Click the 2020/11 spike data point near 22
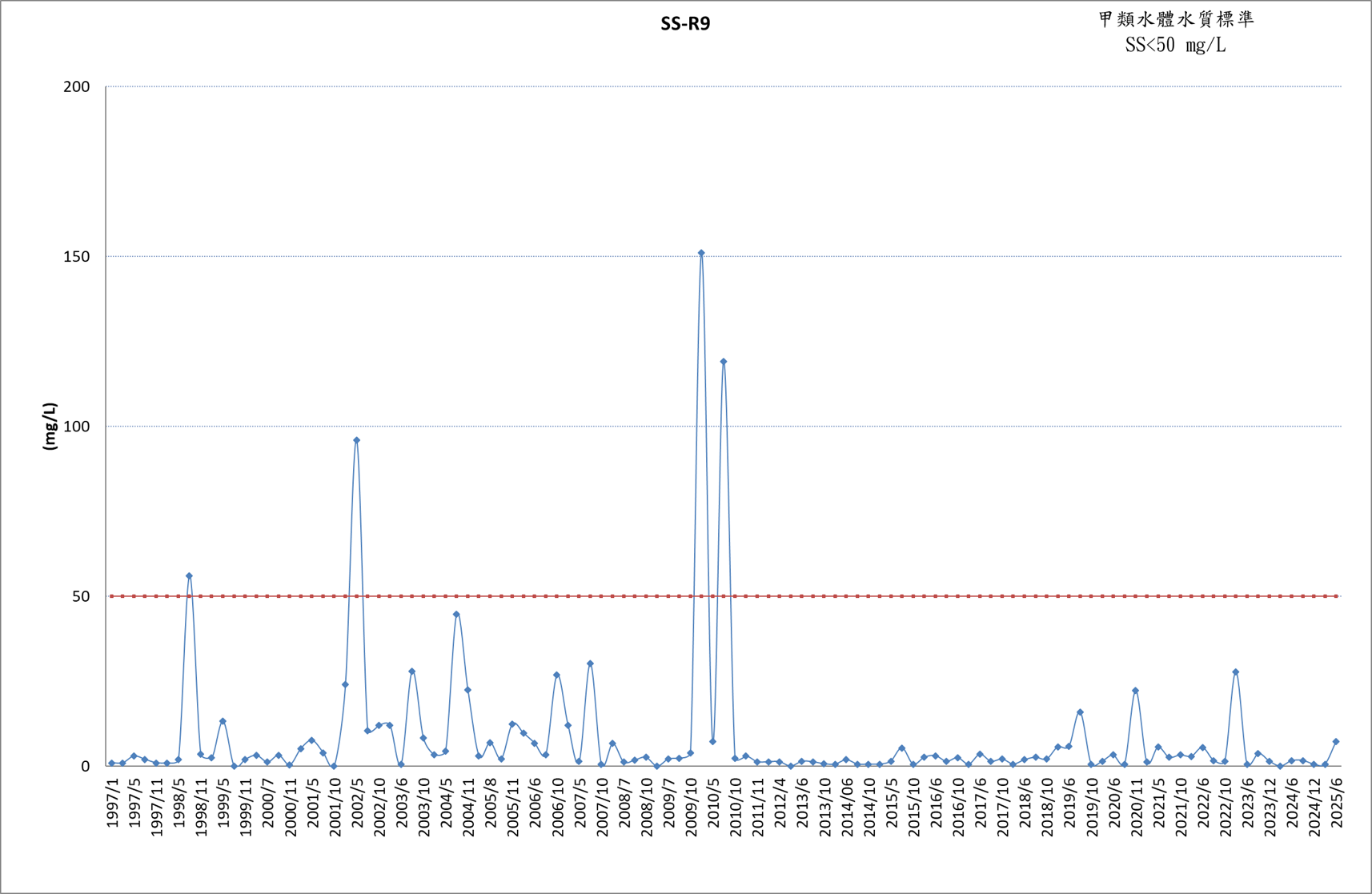1372x894 pixels. 1135,691
